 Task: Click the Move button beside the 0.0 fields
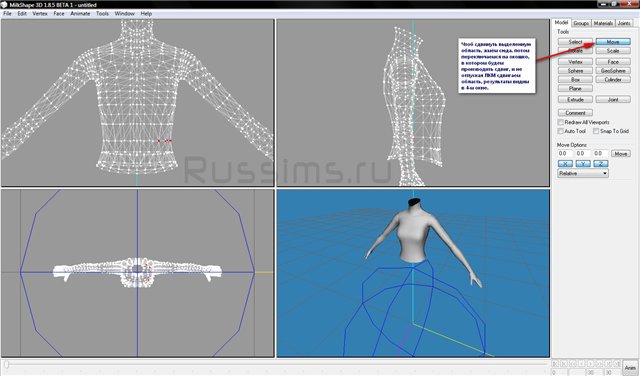click(620, 154)
